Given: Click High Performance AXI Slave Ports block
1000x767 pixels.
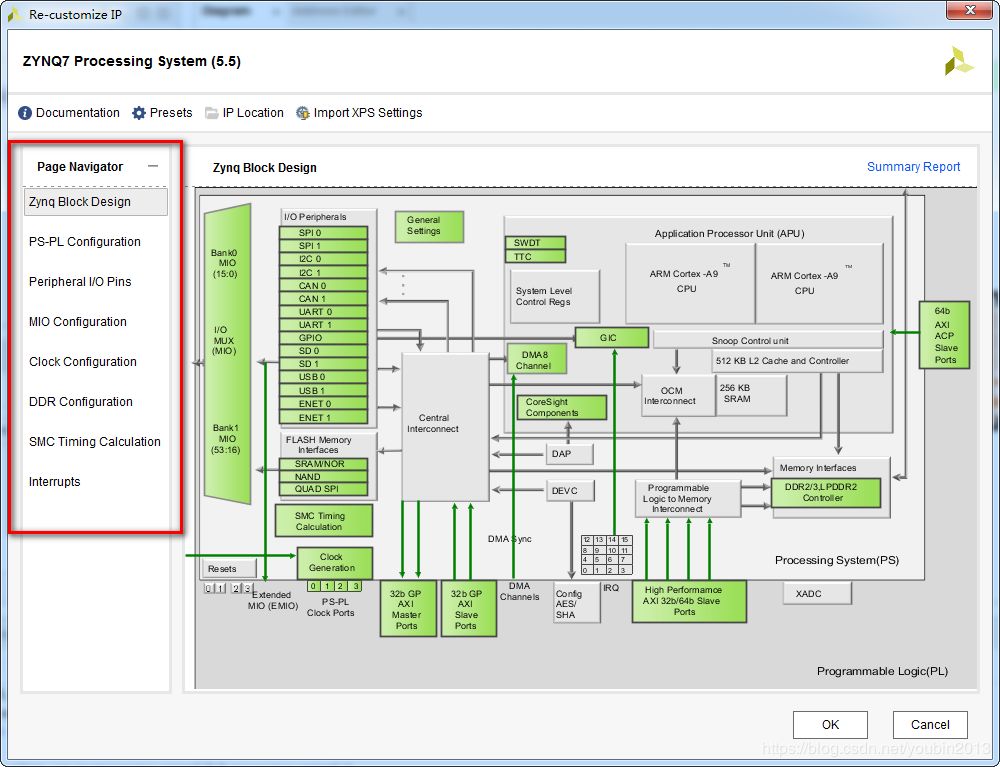Looking at the screenshot, I should tap(689, 601).
